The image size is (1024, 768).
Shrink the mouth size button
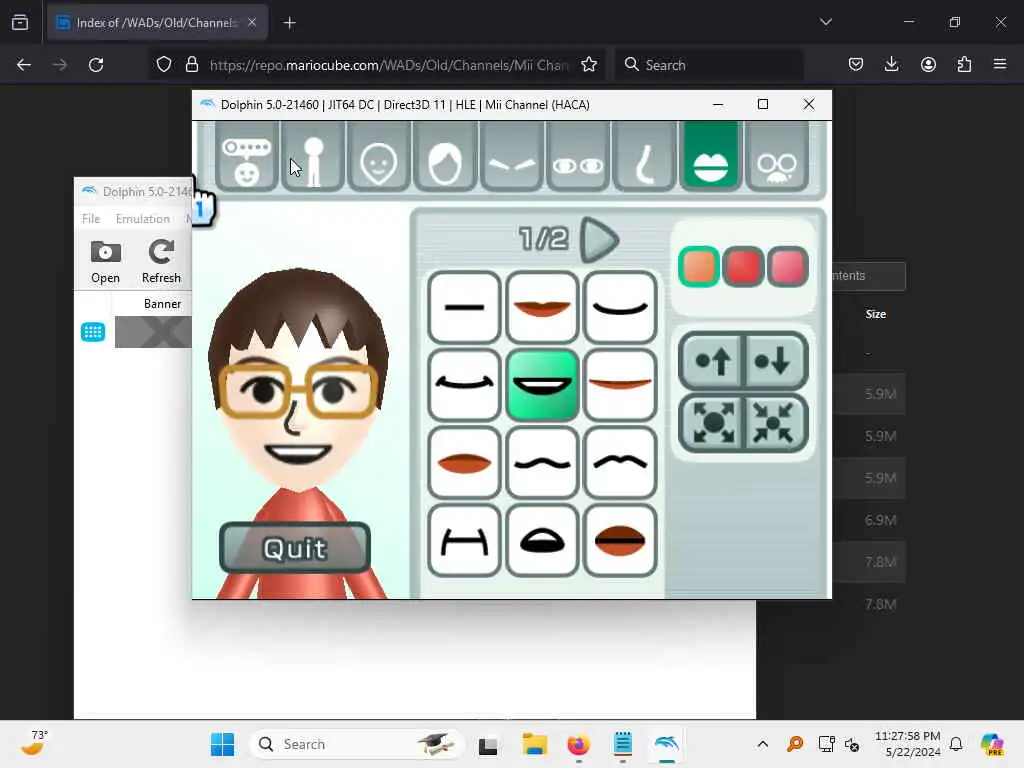click(775, 423)
